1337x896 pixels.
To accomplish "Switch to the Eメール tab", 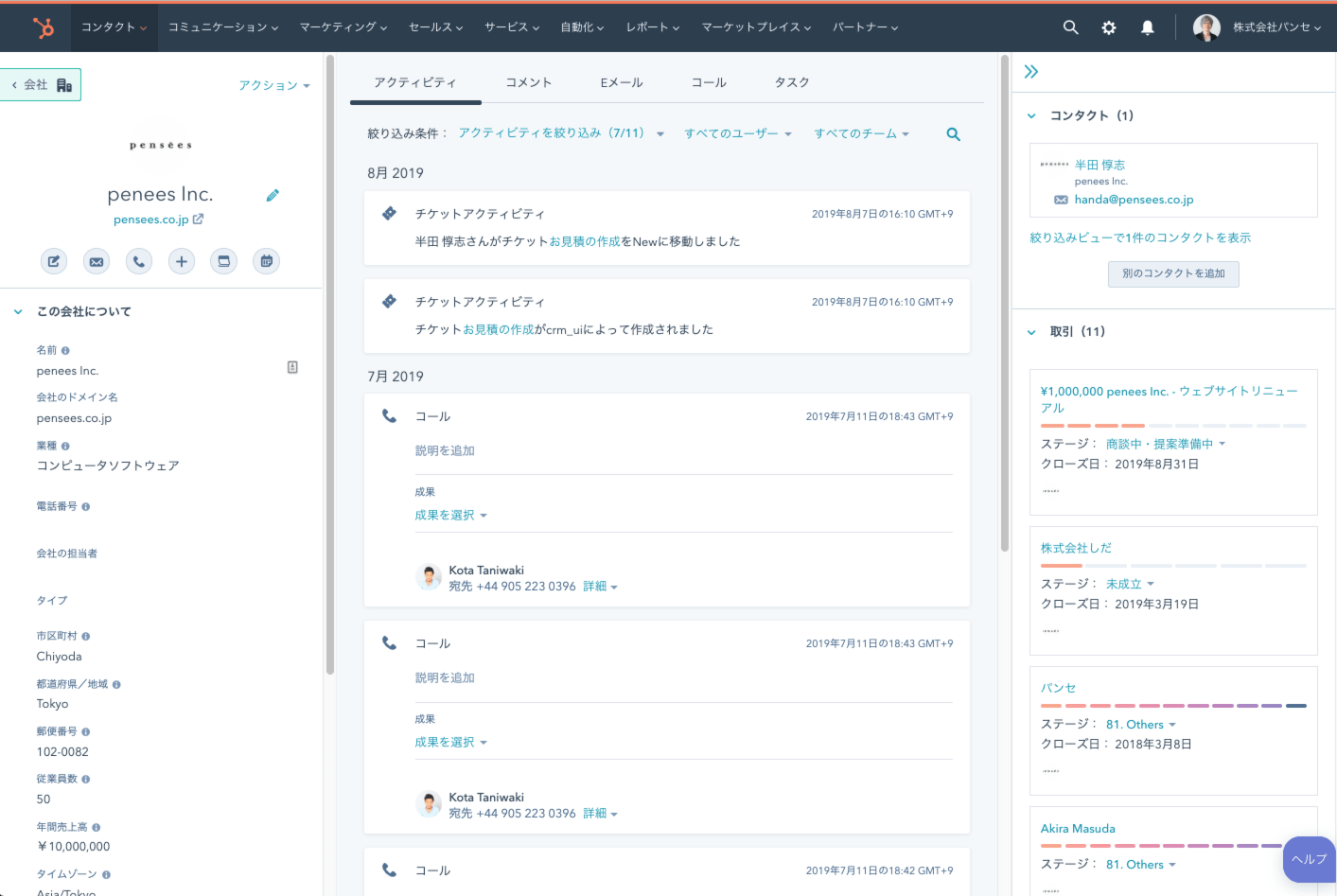I will (621, 82).
